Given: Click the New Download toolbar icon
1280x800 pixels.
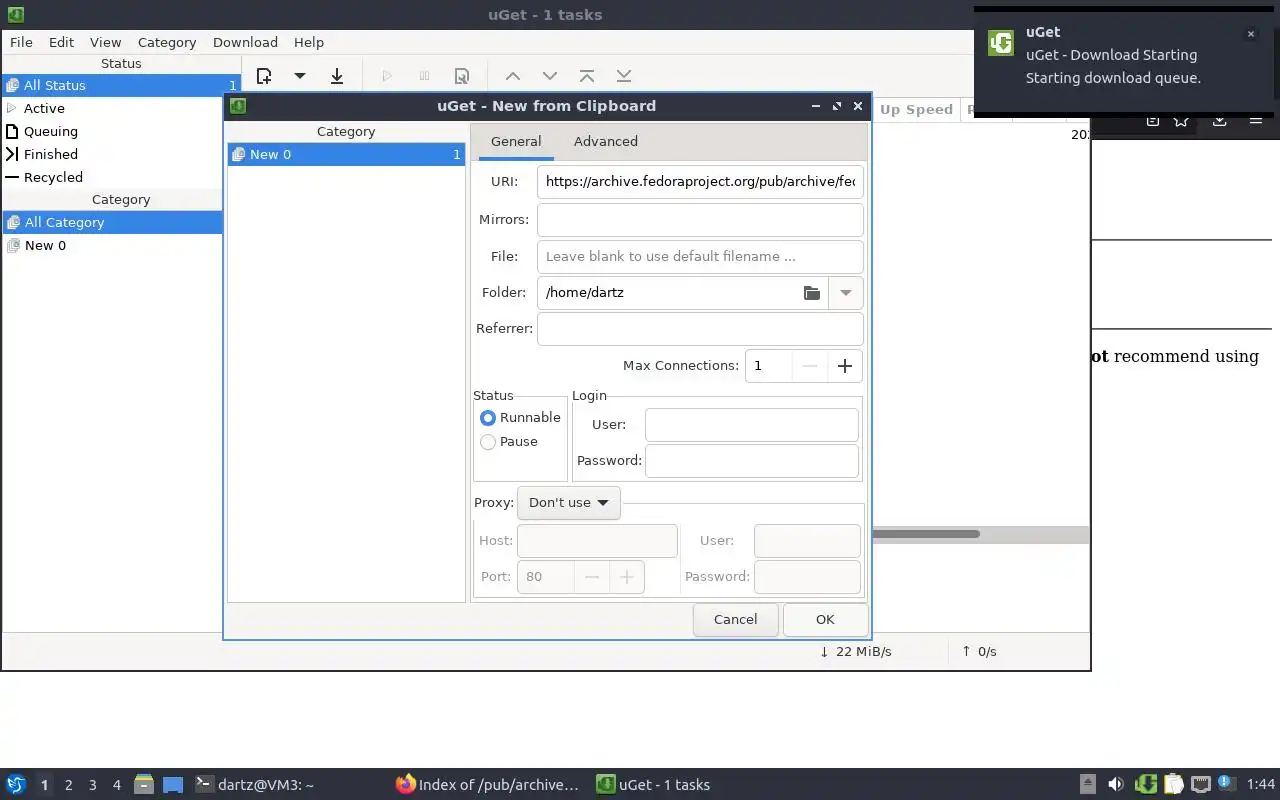Looking at the screenshot, I should click(264, 76).
